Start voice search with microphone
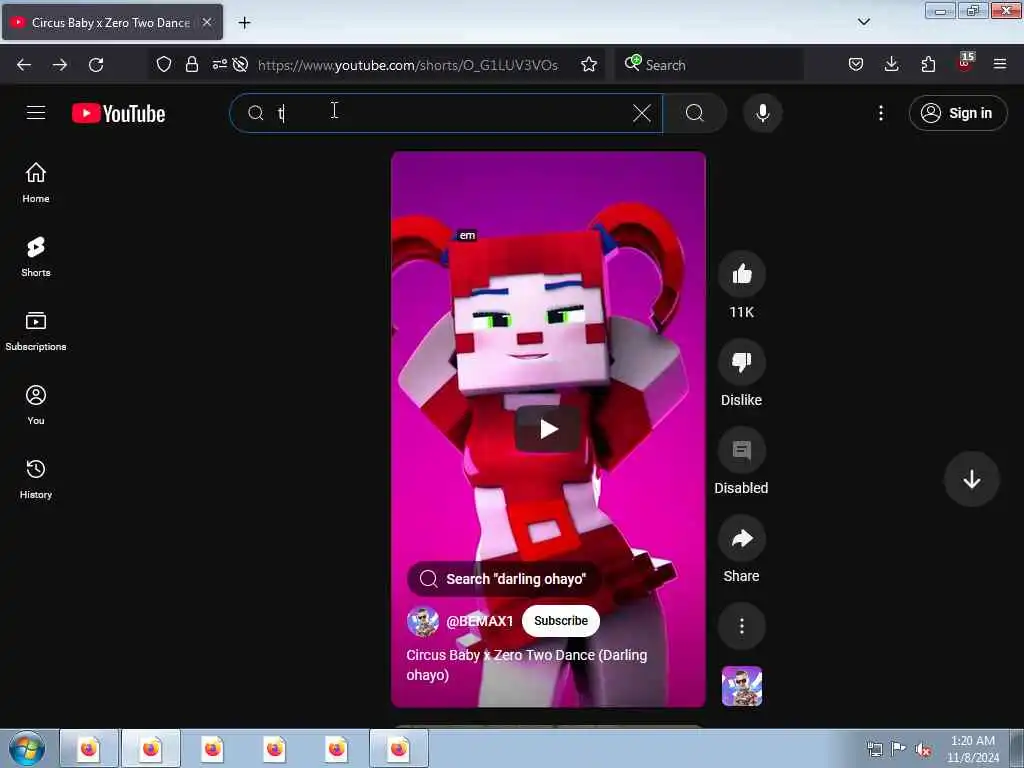The height and width of the screenshot is (768, 1024). click(x=762, y=113)
